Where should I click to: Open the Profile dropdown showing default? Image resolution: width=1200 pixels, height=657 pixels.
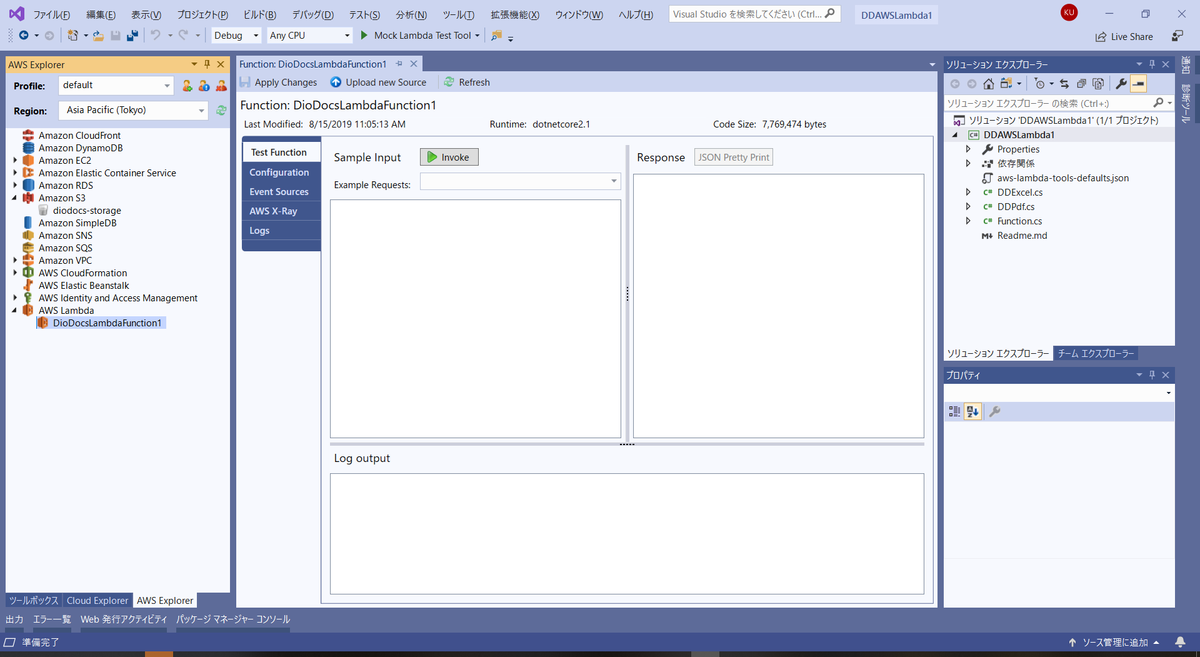coord(116,85)
